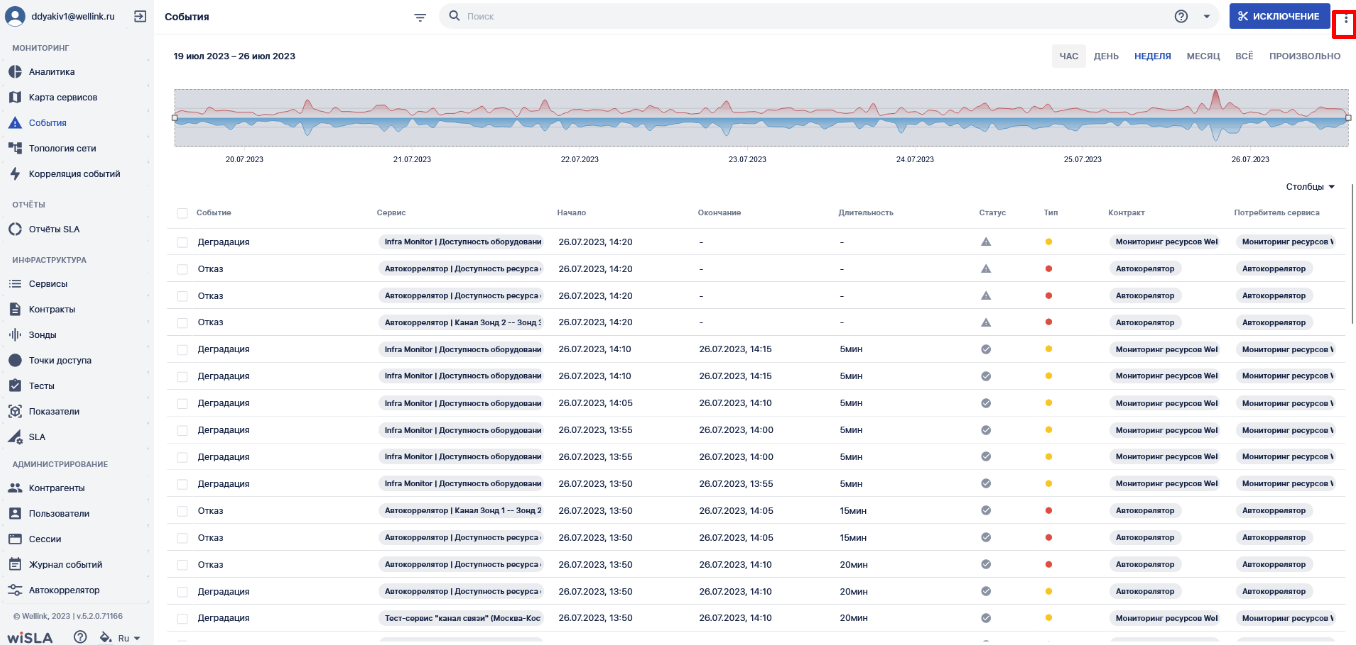Open the Столбцы columns dropdown
Image resolution: width=1356 pixels, height=645 pixels.
tap(1310, 187)
